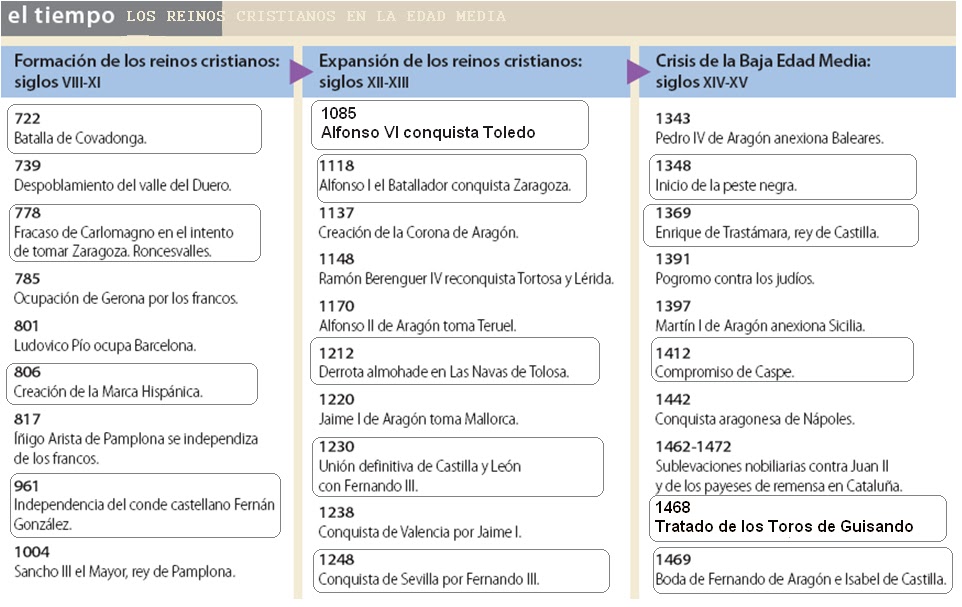Select the 778 Fracaso de Carlomagno entry
Viewport: 962px width, 607px height.
[x=134, y=233]
